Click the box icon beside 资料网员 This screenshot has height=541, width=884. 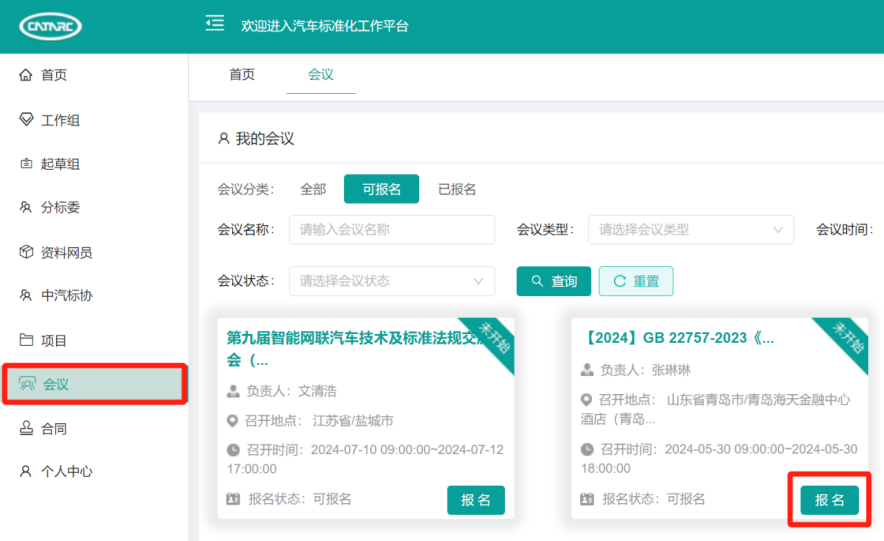pyautogui.click(x=26, y=251)
